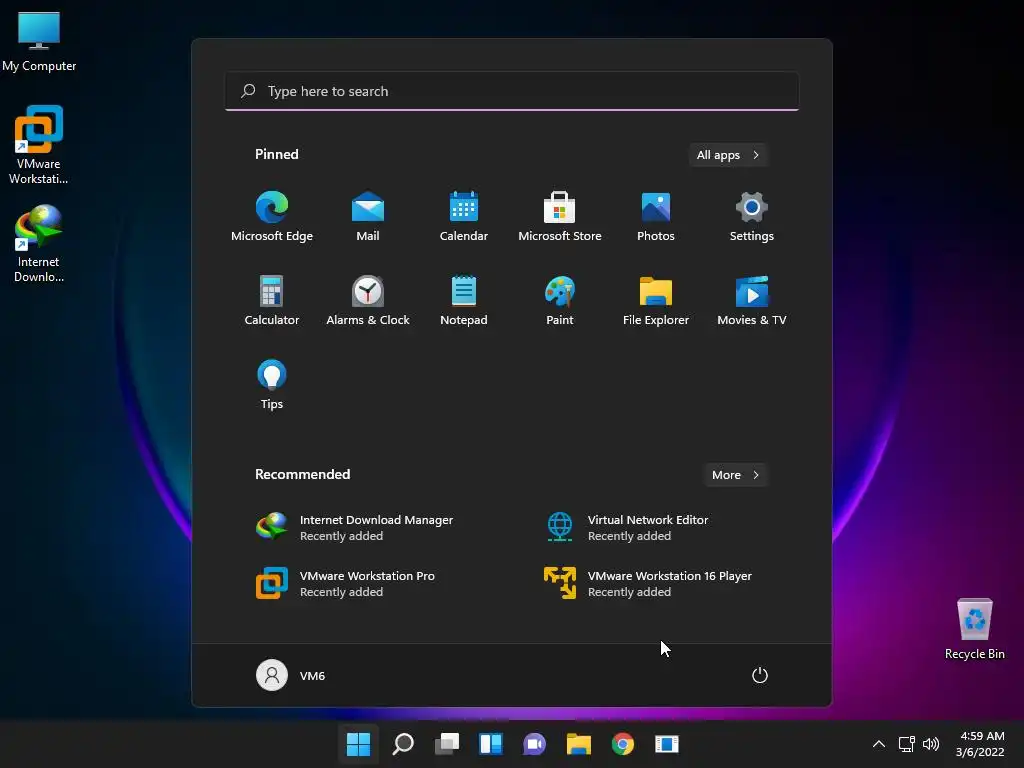Click the Windows Start button on taskbar
The image size is (1024, 768).
pos(359,744)
